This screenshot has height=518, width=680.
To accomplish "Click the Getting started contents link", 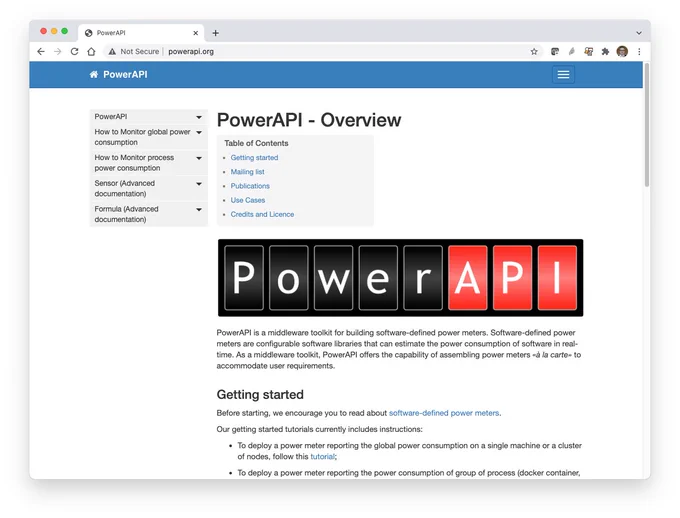I will tap(254, 157).
